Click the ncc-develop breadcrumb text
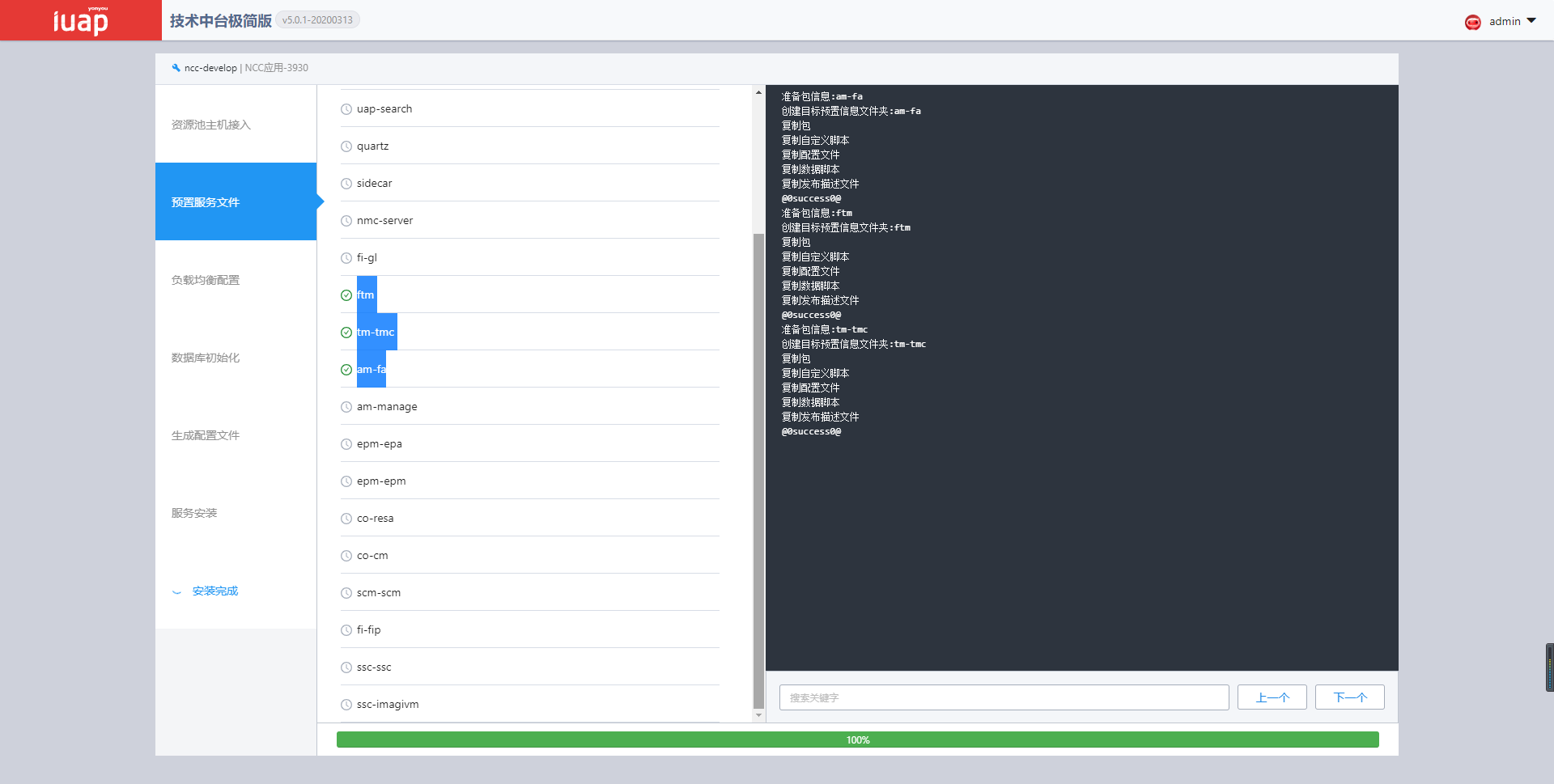 (210, 68)
